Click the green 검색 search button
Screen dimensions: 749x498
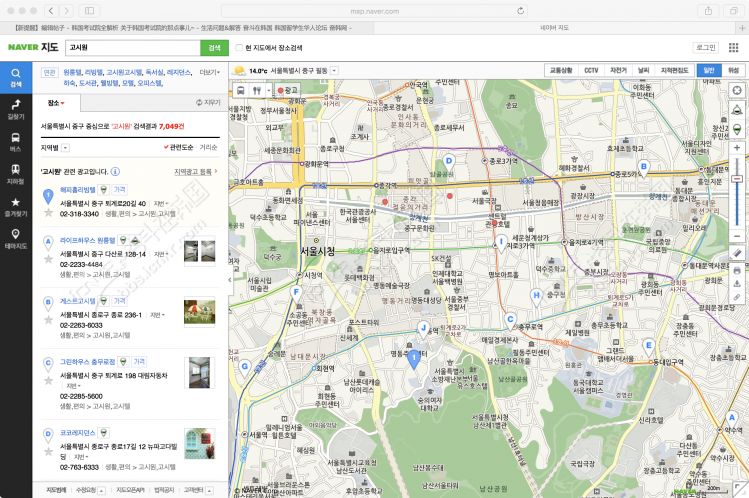(214, 48)
